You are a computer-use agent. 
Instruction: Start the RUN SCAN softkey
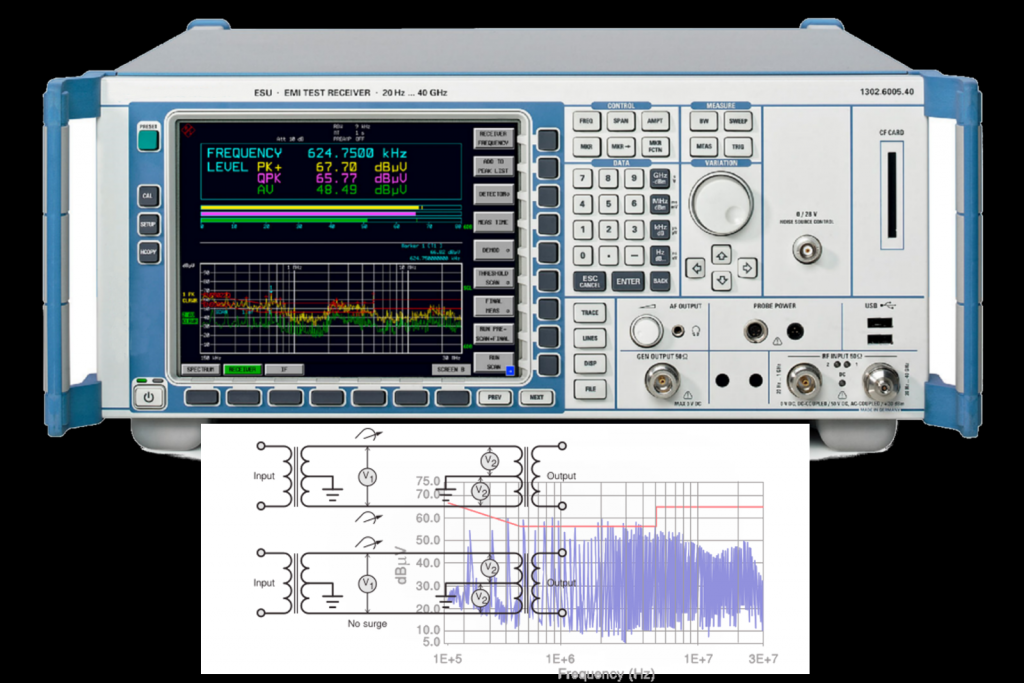[x=494, y=363]
